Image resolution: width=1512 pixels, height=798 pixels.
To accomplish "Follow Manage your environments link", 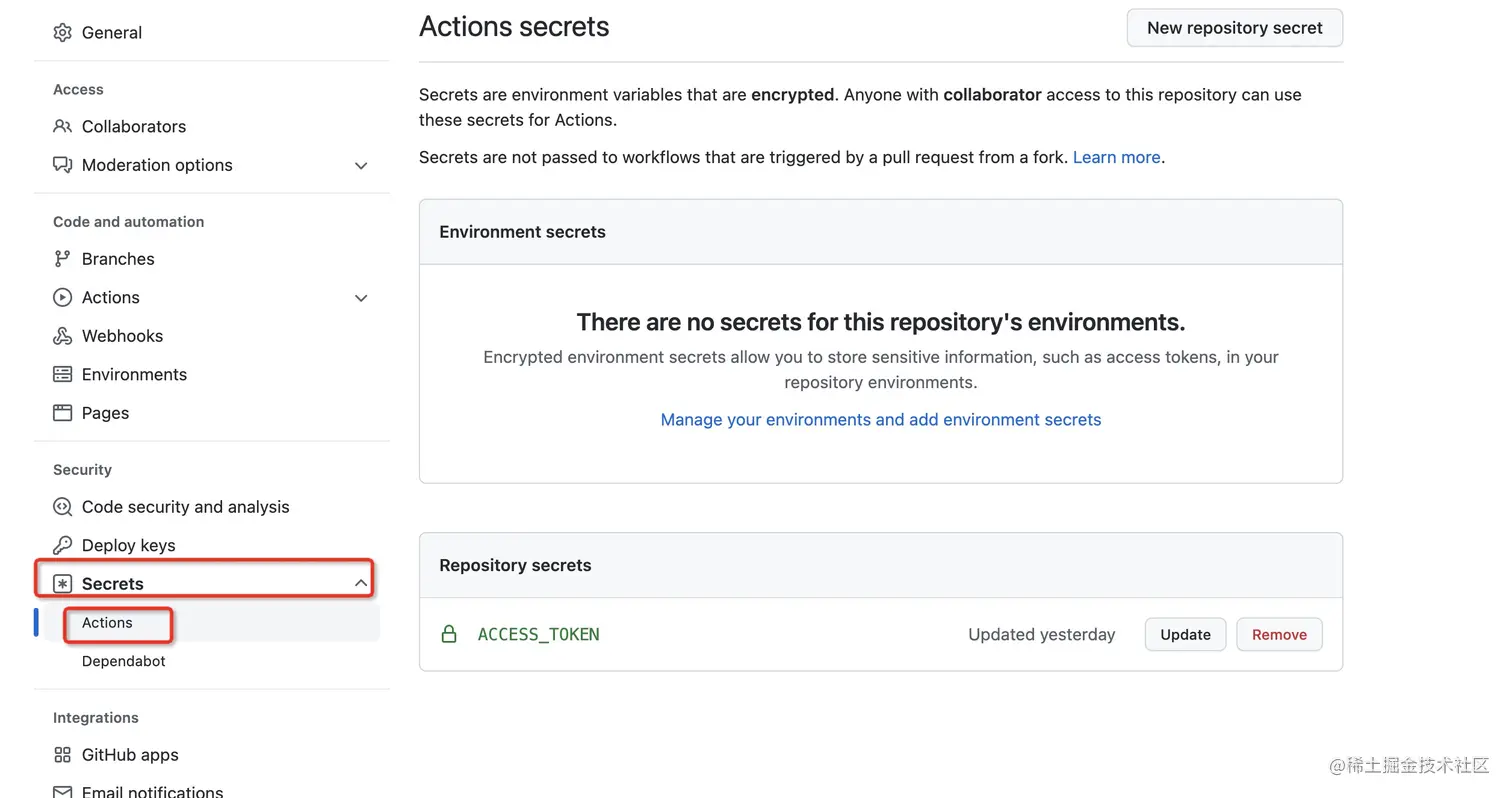I will coord(880,420).
